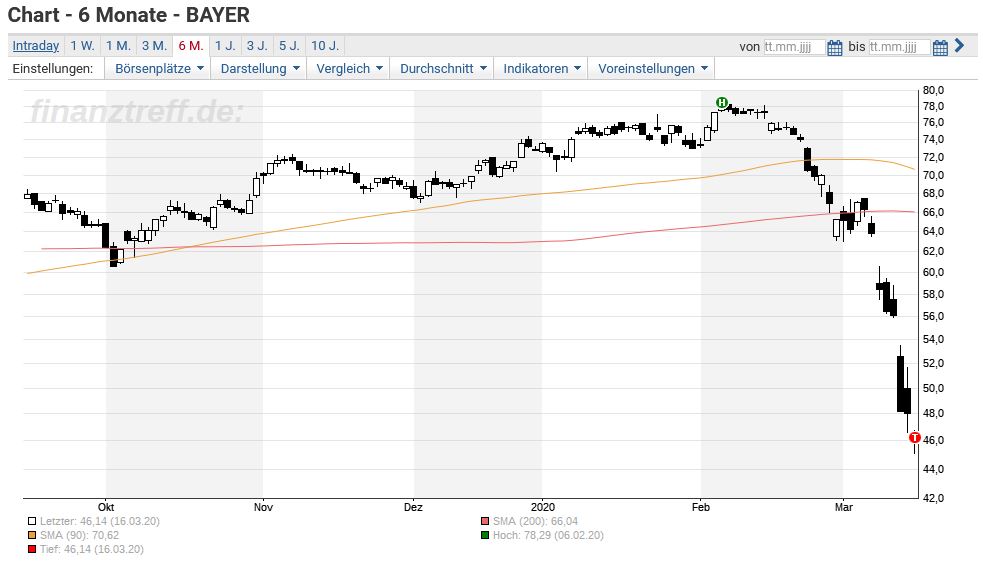Open the Indikatoren dropdown
Viewport: 983px width, 563px height.
tap(542, 68)
